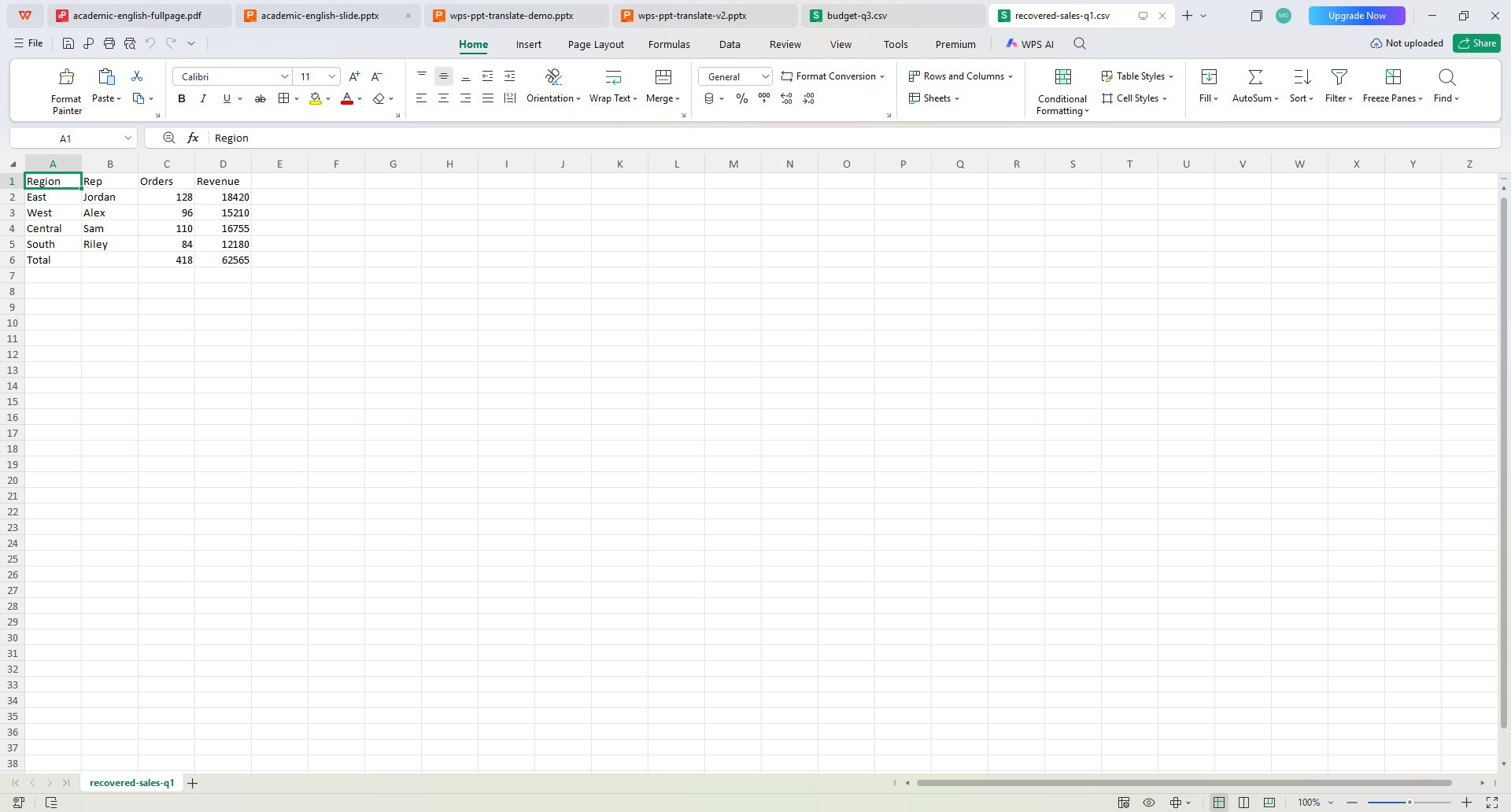Apply comma thousands separator style
Screen dimensions: 1511x812
764,98
